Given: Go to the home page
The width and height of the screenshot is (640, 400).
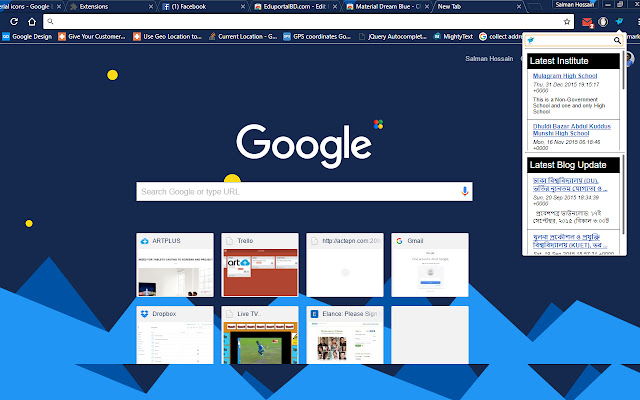Looking at the screenshot, I should click(x=32, y=22).
